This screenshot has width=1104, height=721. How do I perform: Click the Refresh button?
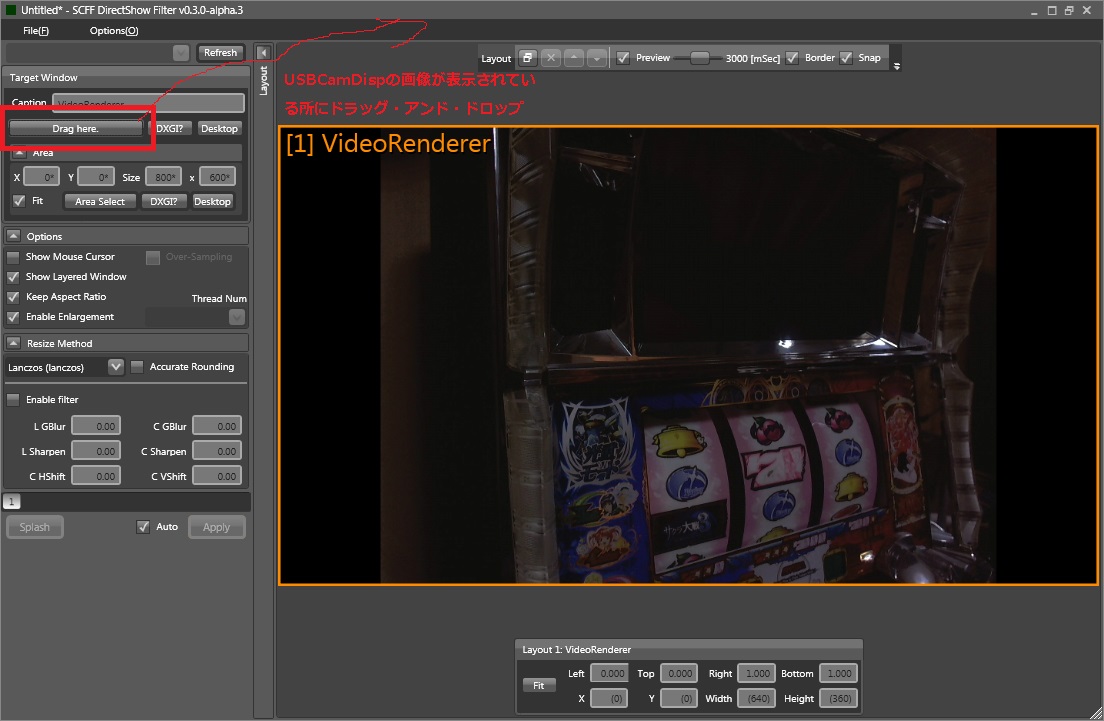(220, 53)
